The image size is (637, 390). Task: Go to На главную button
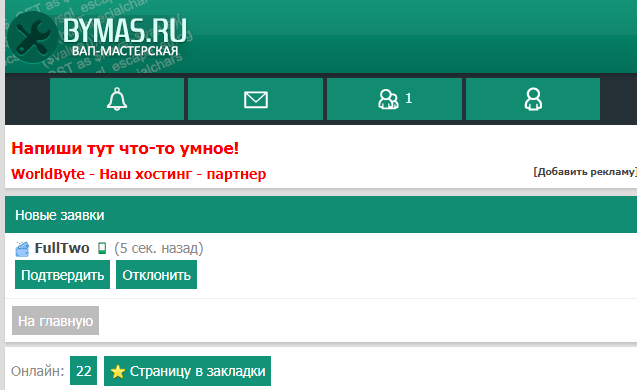[55, 321]
